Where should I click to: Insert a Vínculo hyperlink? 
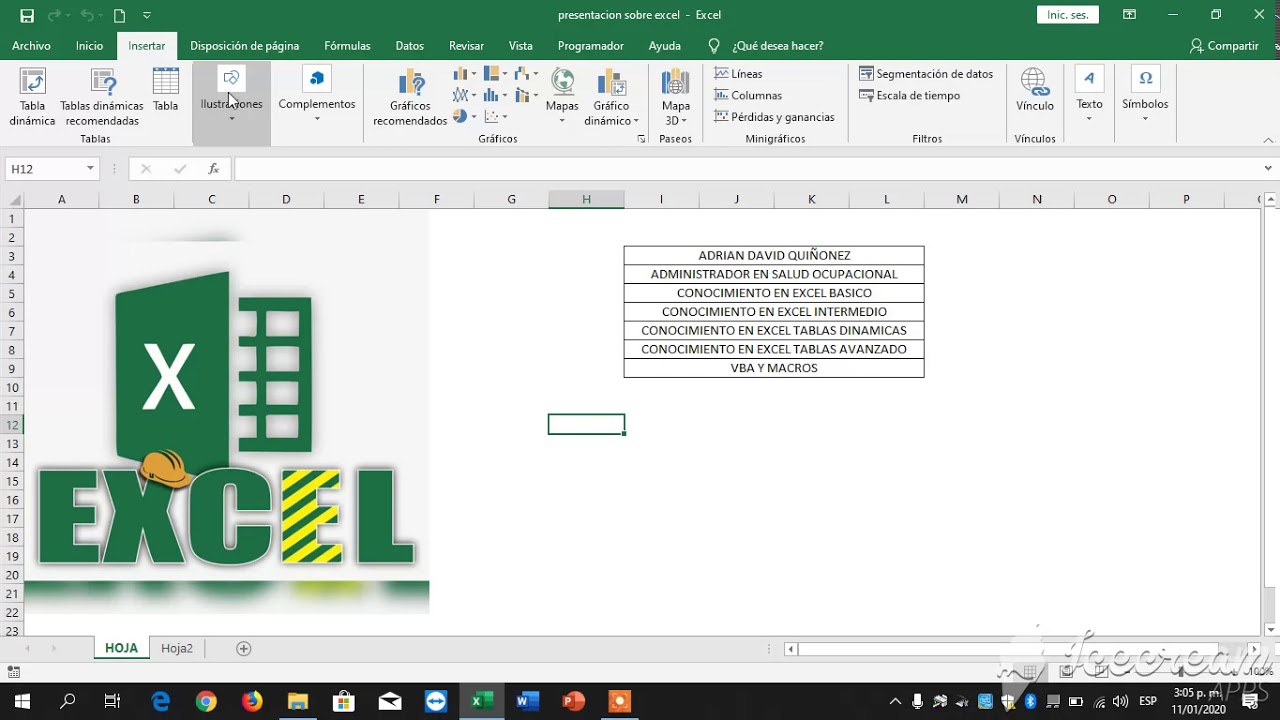pyautogui.click(x=1035, y=90)
